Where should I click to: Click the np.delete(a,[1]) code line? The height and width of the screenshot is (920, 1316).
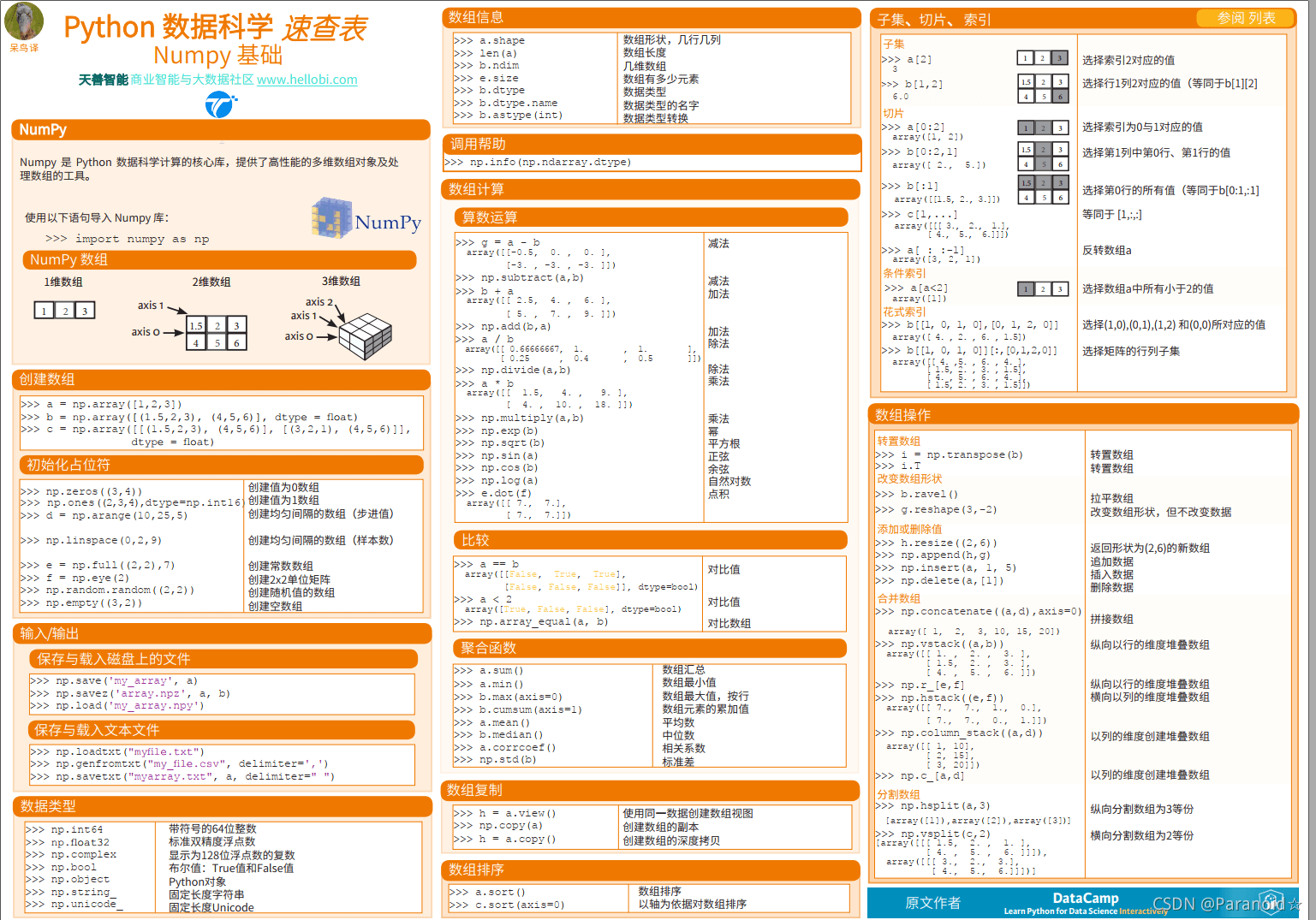coord(939,580)
